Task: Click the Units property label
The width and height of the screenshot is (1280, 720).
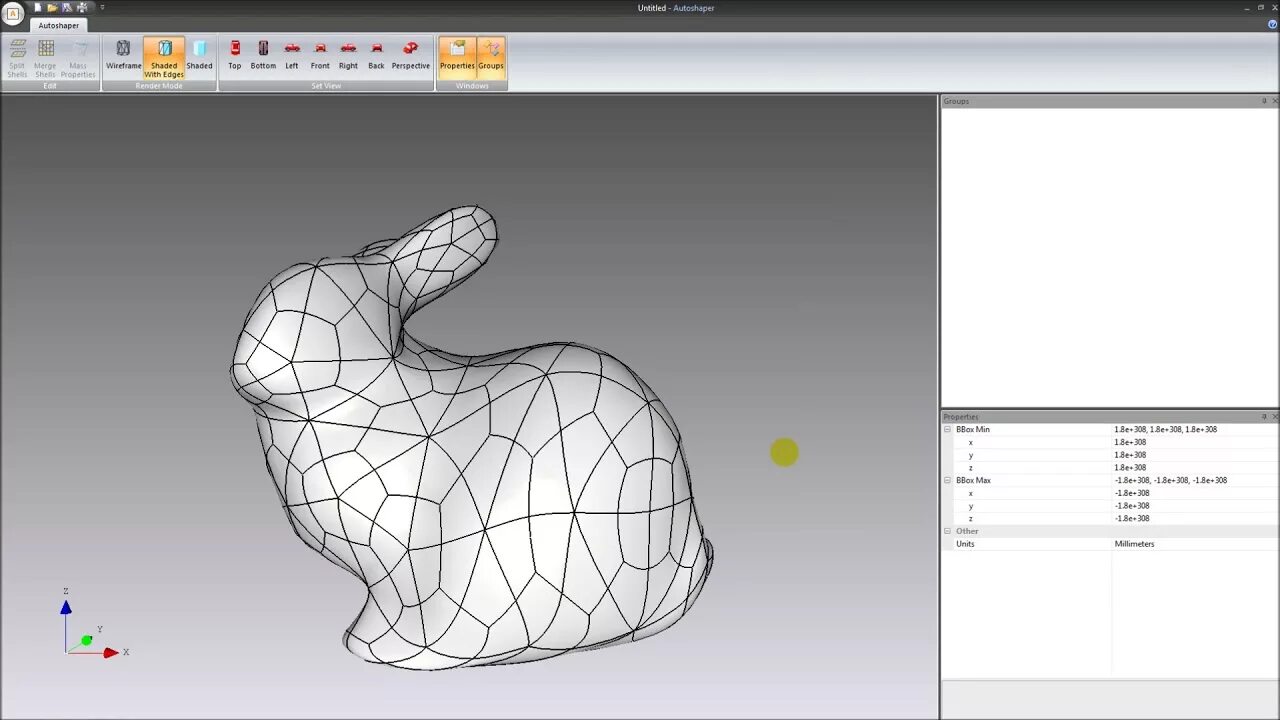Action: click(965, 544)
